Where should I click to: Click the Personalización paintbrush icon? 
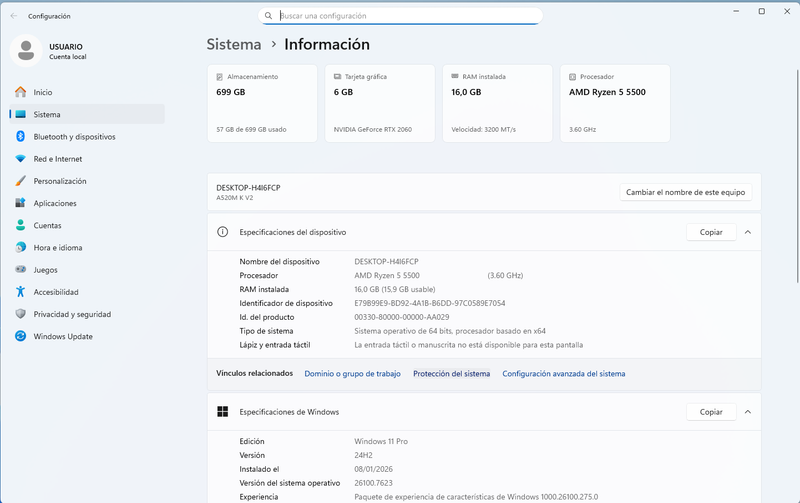pyautogui.click(x=20, y=181)
